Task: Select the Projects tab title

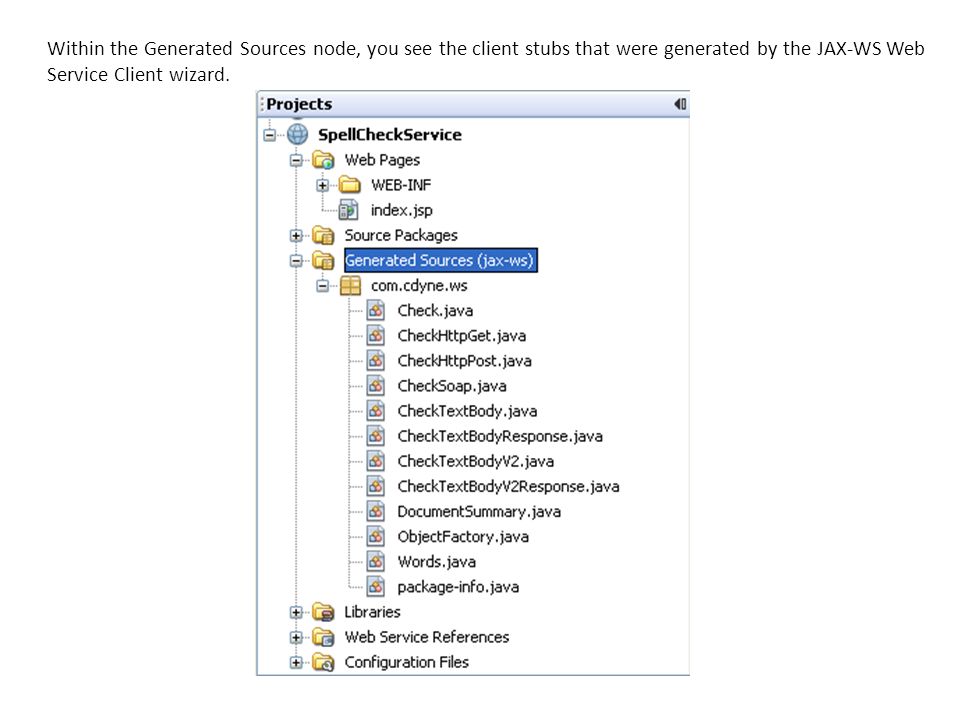Action: 299,104
